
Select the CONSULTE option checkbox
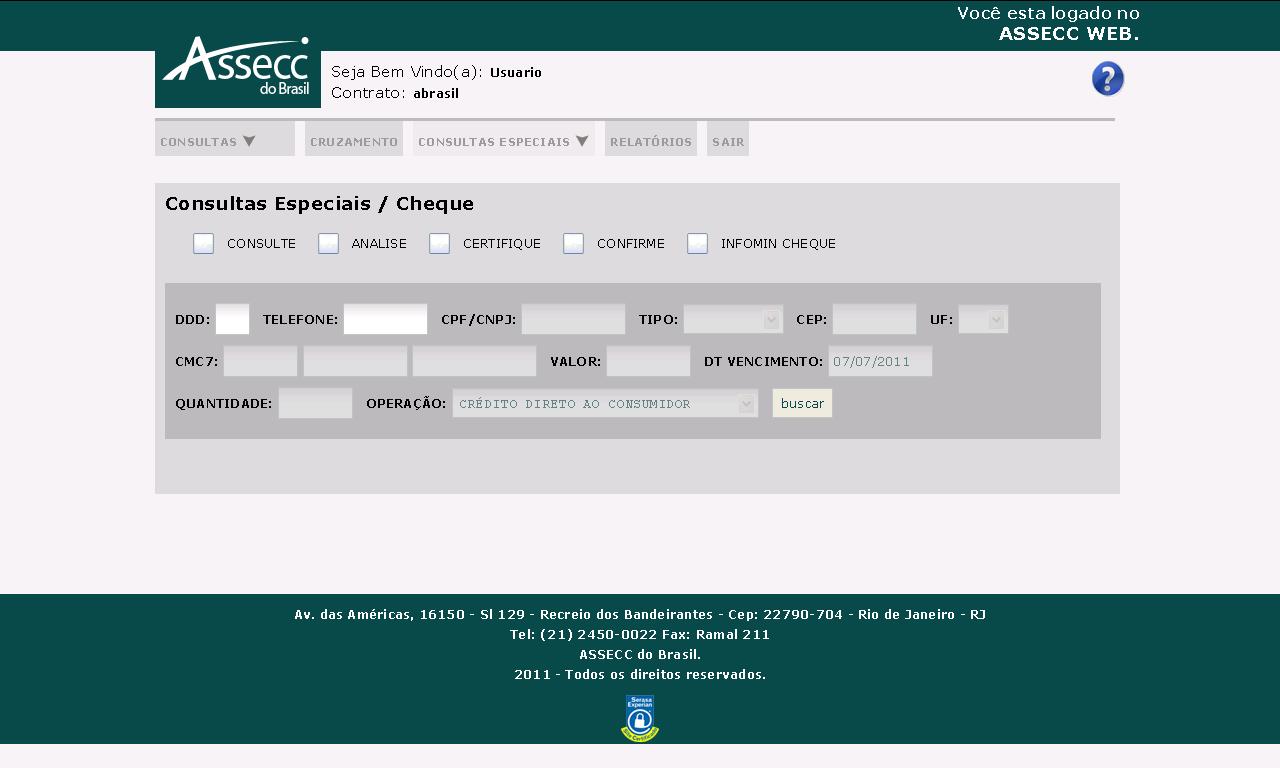coord(203,244)
